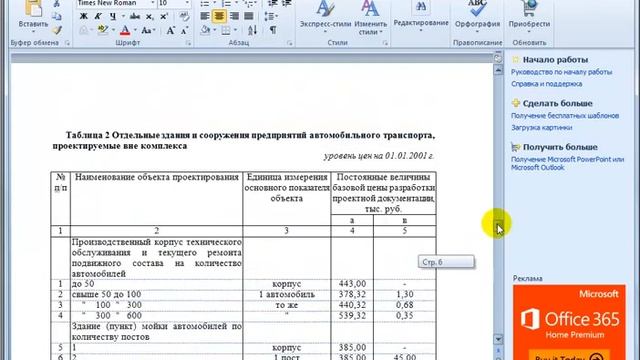Click the numbered list icon
The width and height of the screenshot is (640, 360).
click(x=226, y=4)
